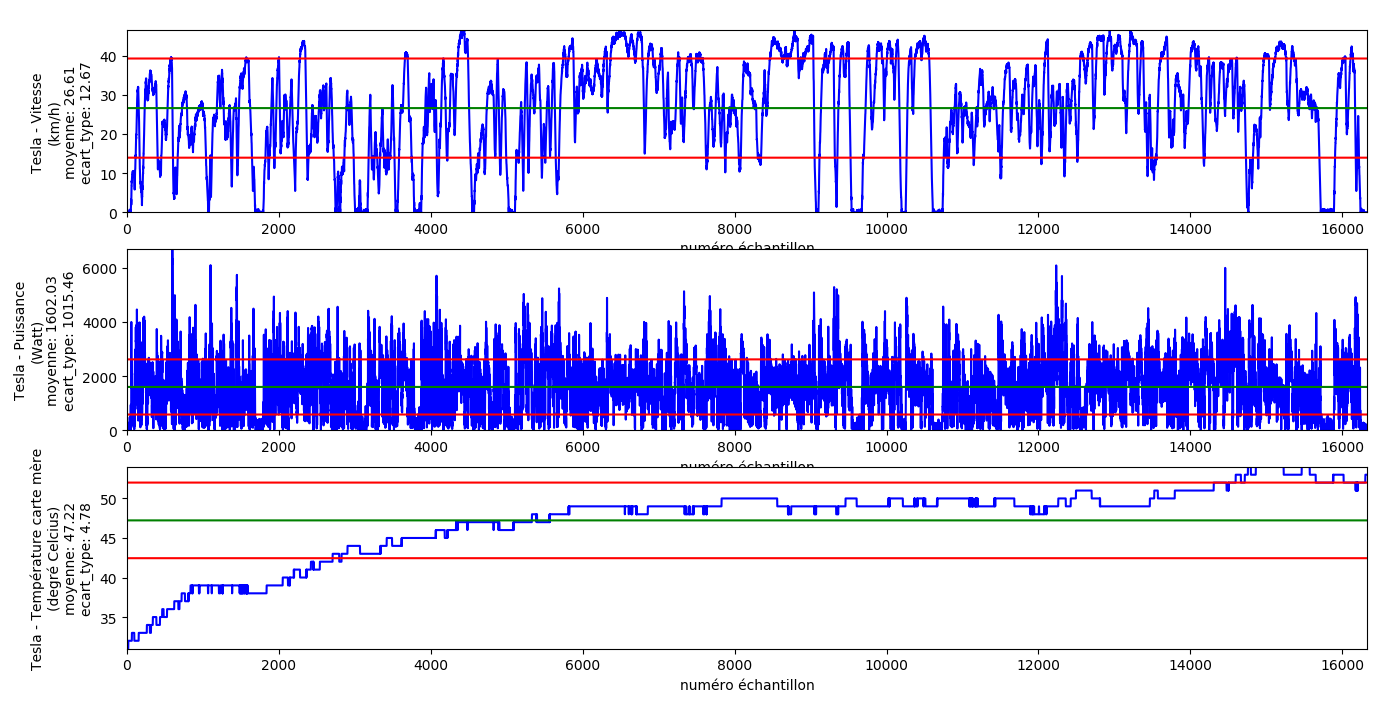The width and height of the screenshot is (1400, 707).
Task: Click y-tick '40' on the temperature plot
Action: [110, 579]
